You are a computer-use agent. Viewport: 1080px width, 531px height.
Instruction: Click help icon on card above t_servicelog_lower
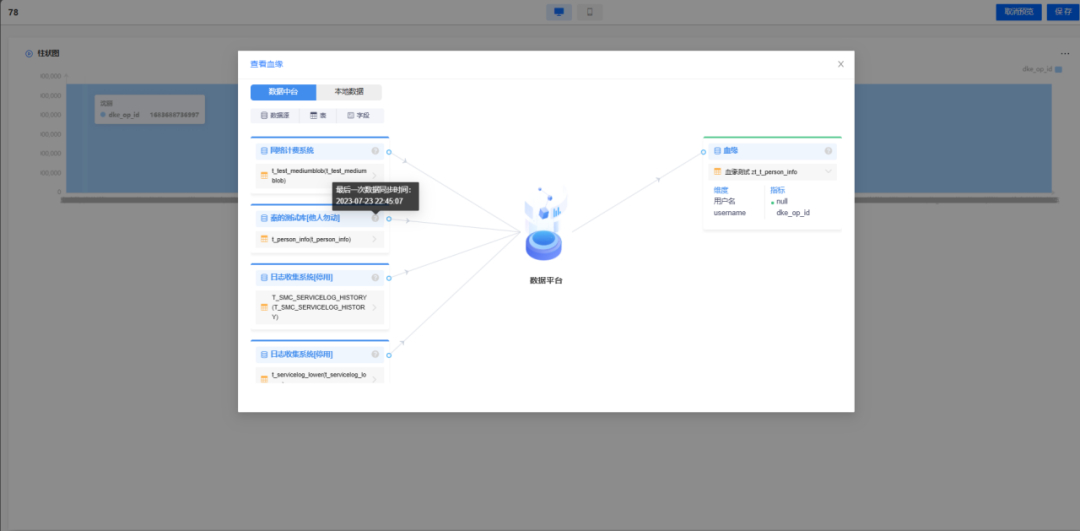click(x=375, y=354)
